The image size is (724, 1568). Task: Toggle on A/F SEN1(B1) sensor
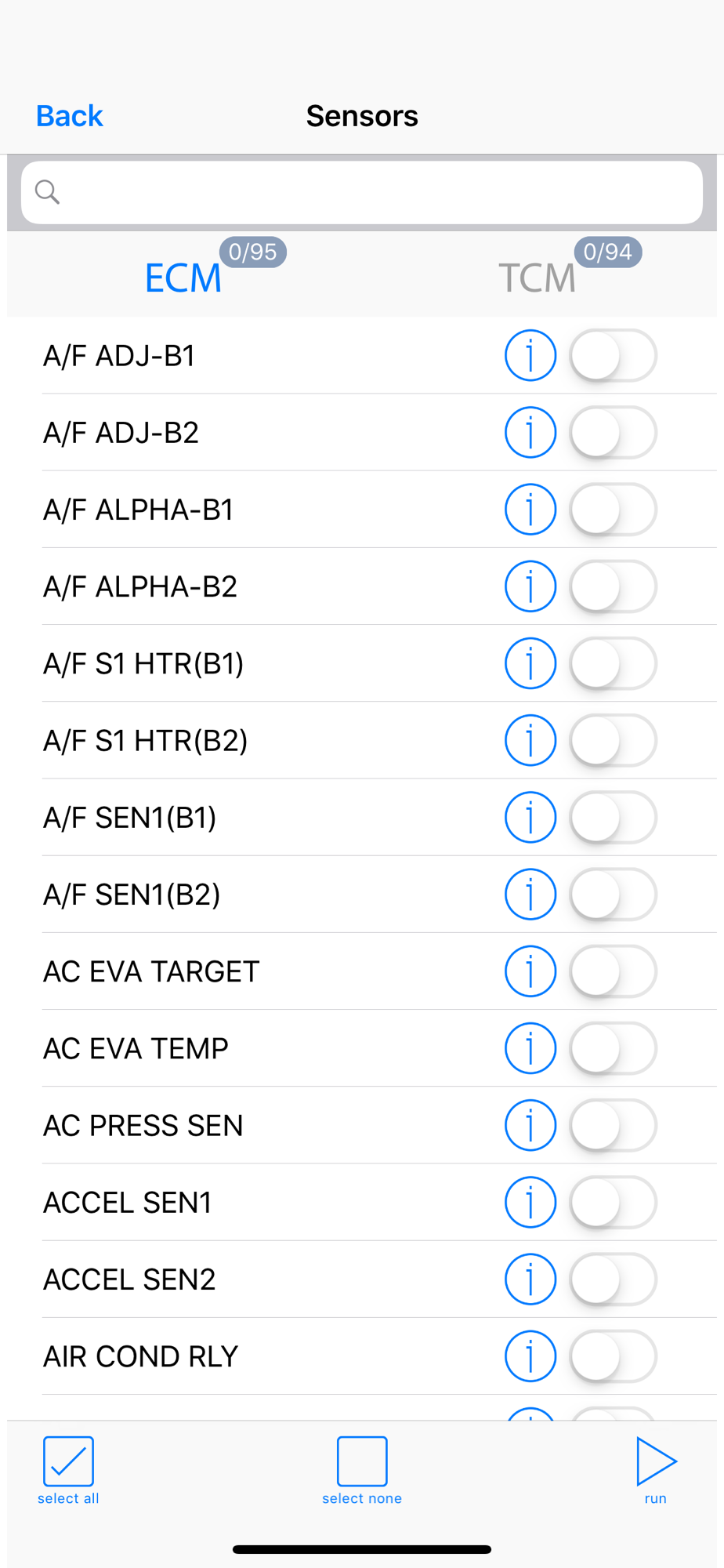coord(613,817)
